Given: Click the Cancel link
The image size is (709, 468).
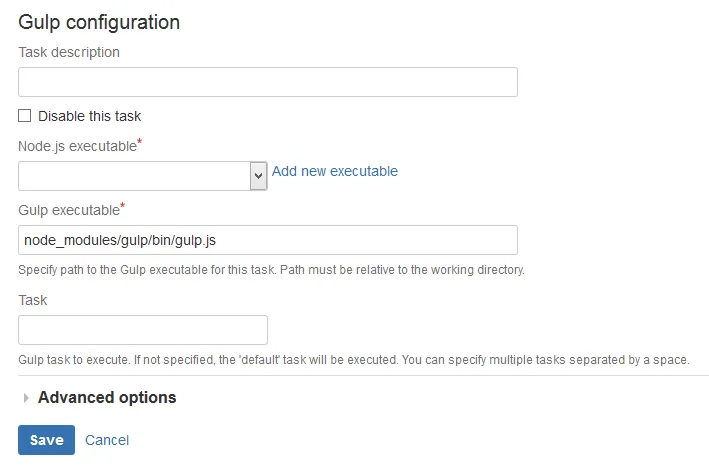Looking at the screenshot, I should coord(107,440).
